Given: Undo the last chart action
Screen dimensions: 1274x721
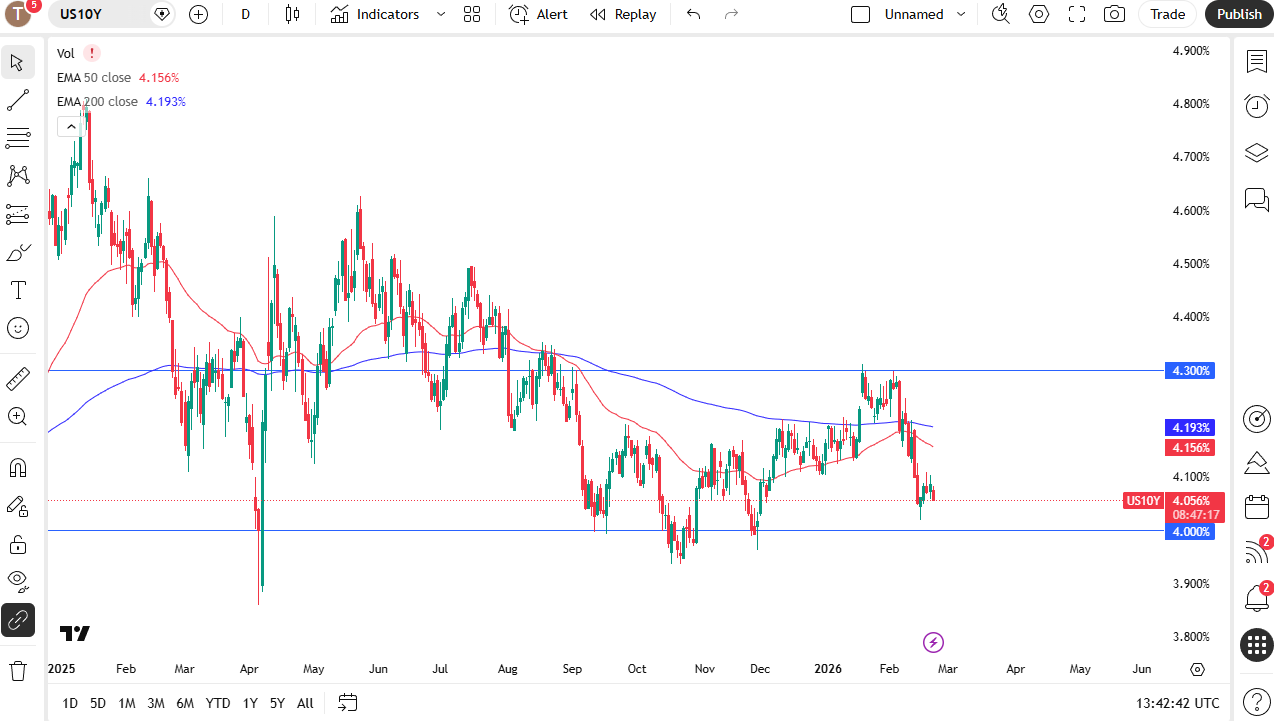Looking at the screenshot, I should click(x=693, y=14).
